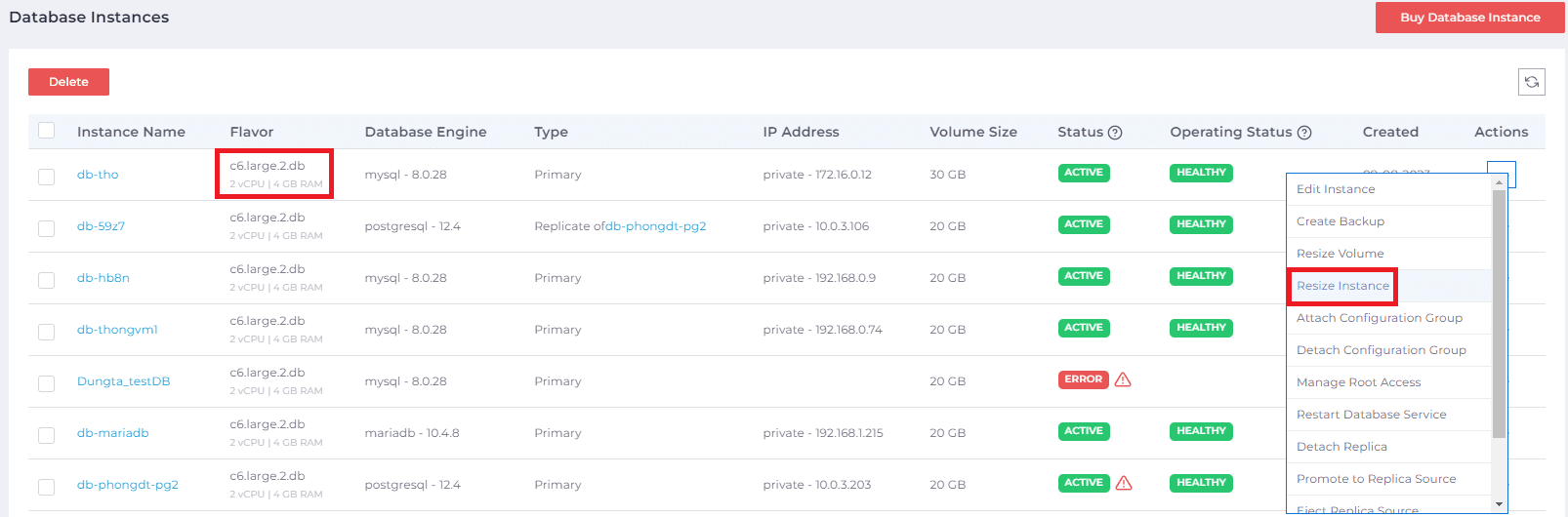Open the db-phongdt-pg2 replica source link

click(655, 226)
